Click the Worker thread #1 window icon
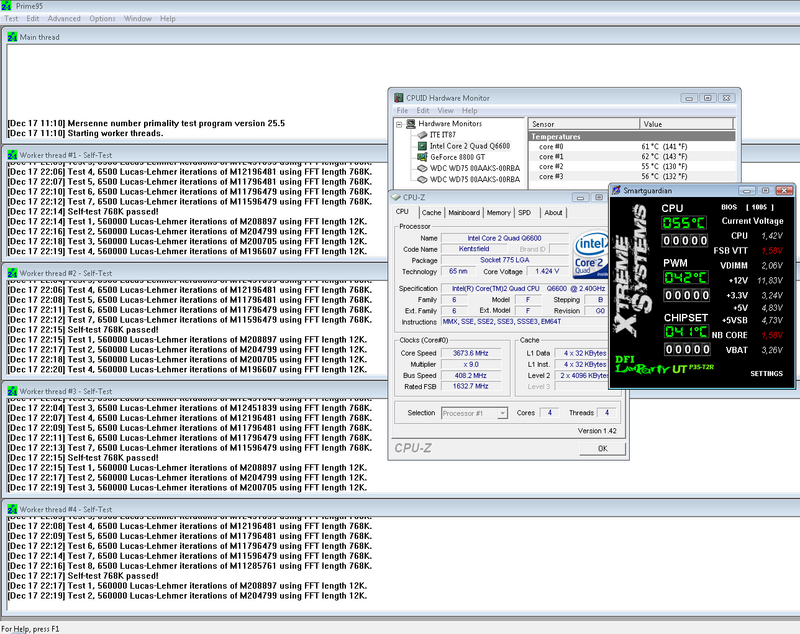Screen dimensions: 800x634 [12, 155]
